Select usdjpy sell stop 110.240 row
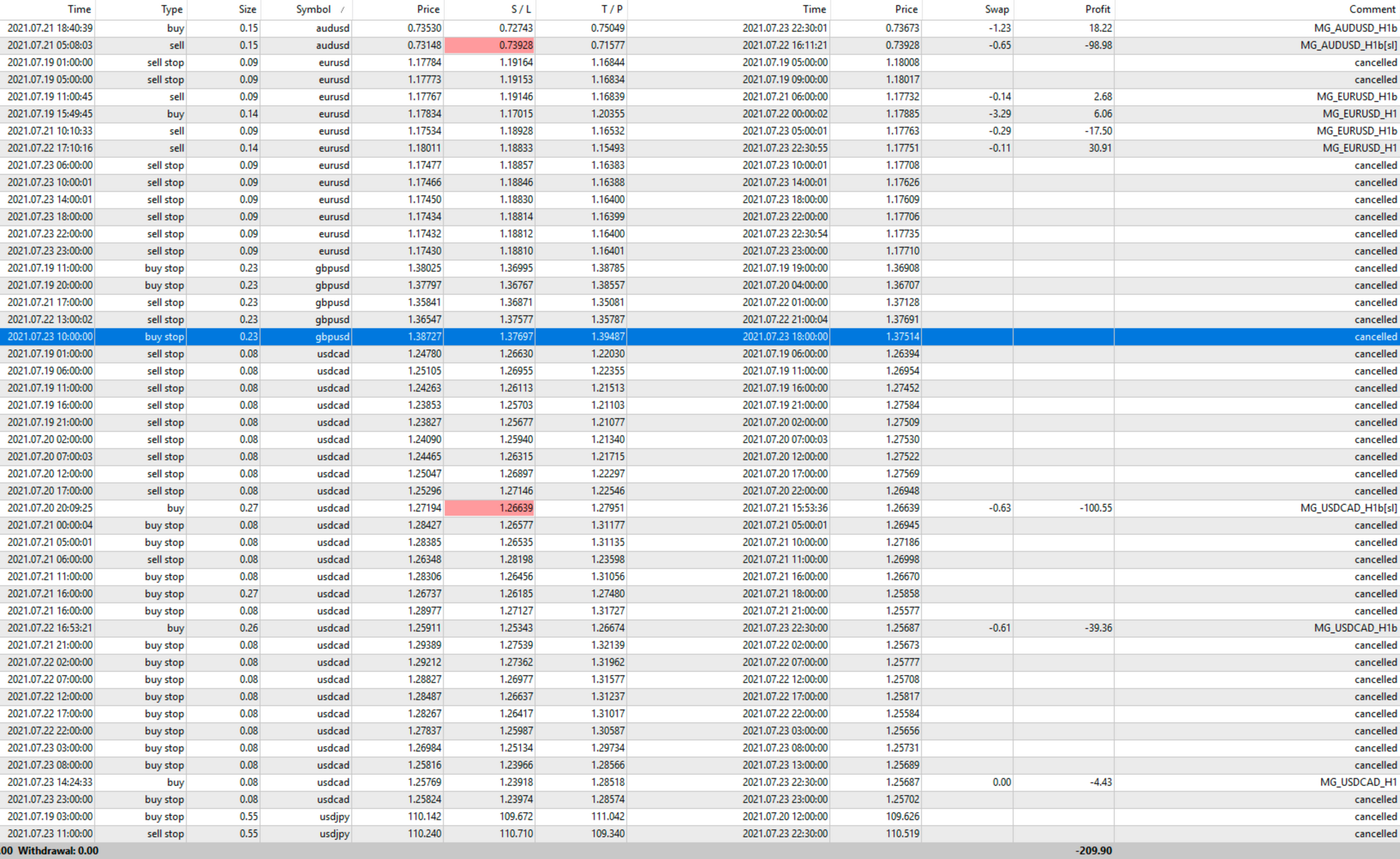Image resolution: width=1400 pixels, height=859 pixels. click(x=424, y=833)
